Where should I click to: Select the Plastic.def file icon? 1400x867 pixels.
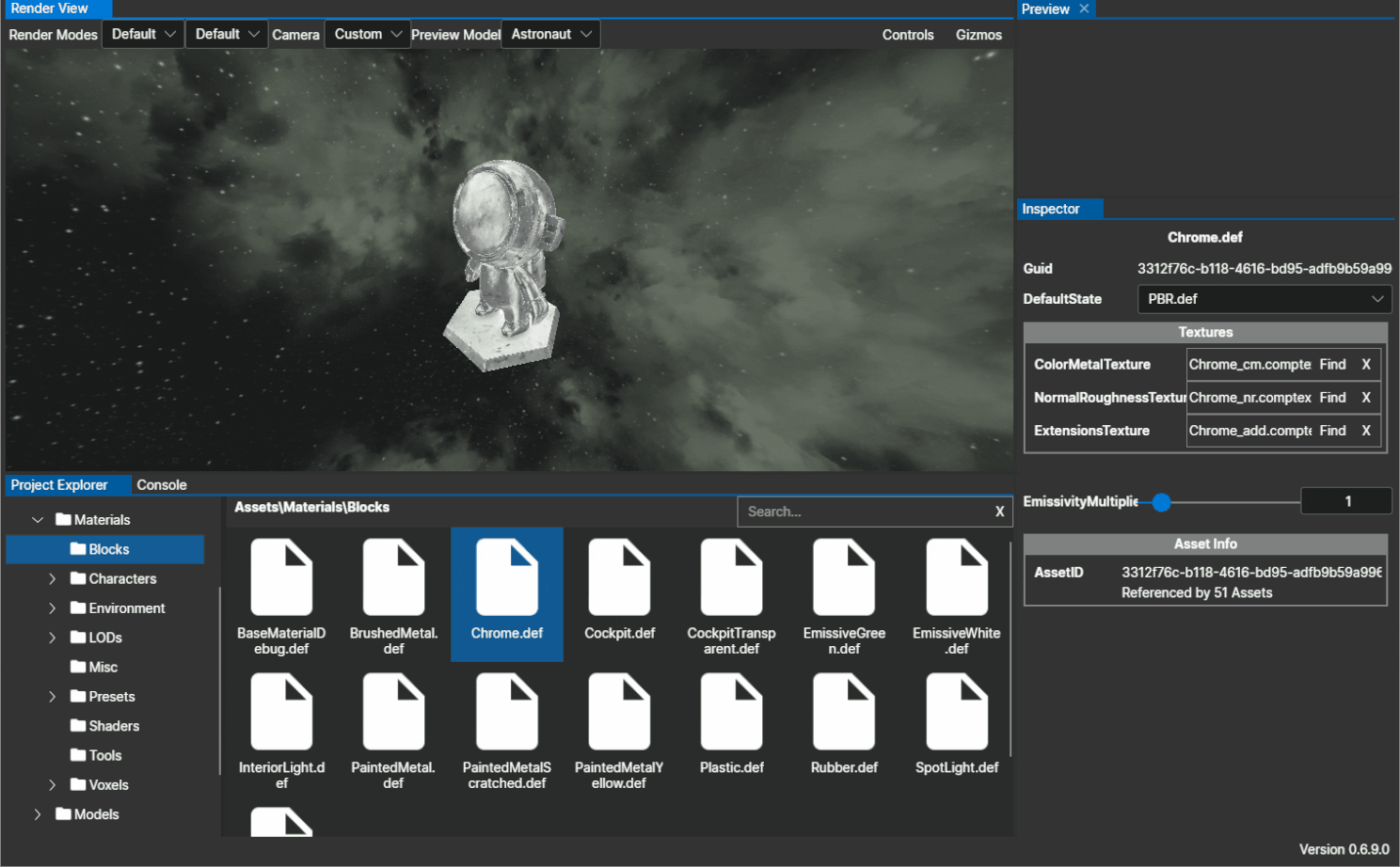coord(731,712)
